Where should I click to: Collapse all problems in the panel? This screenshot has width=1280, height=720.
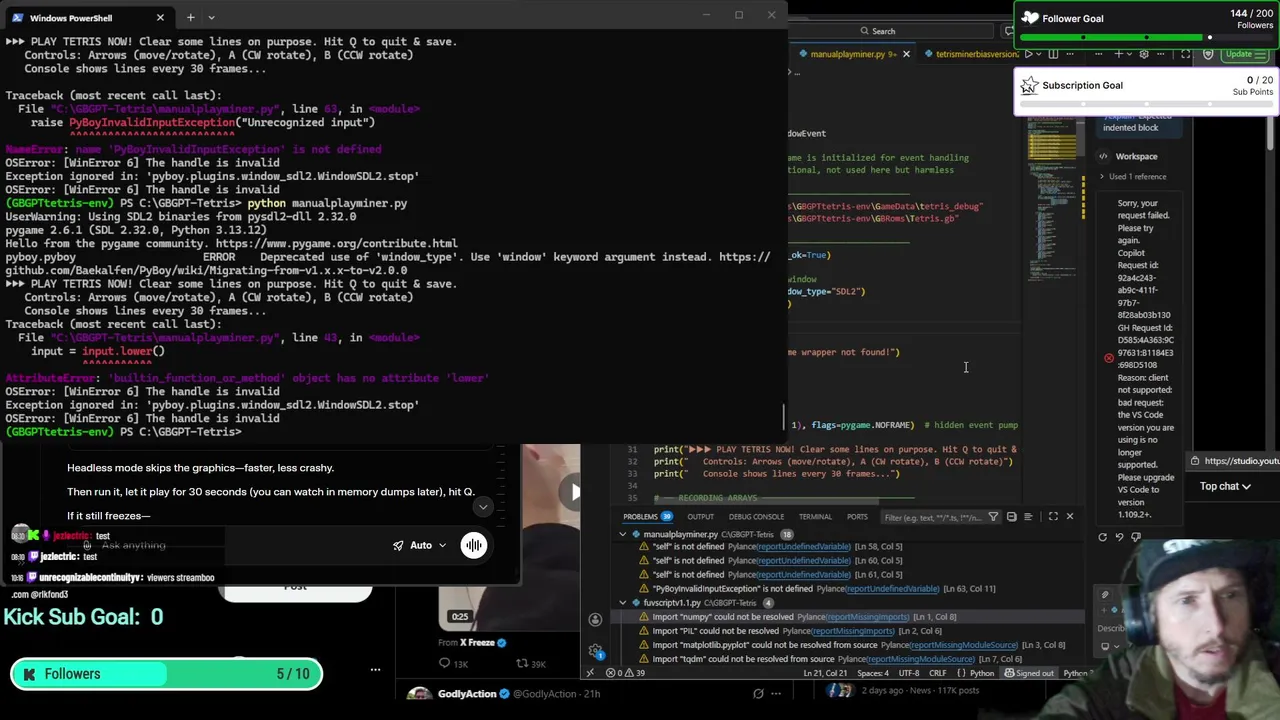click(1011, 517)
